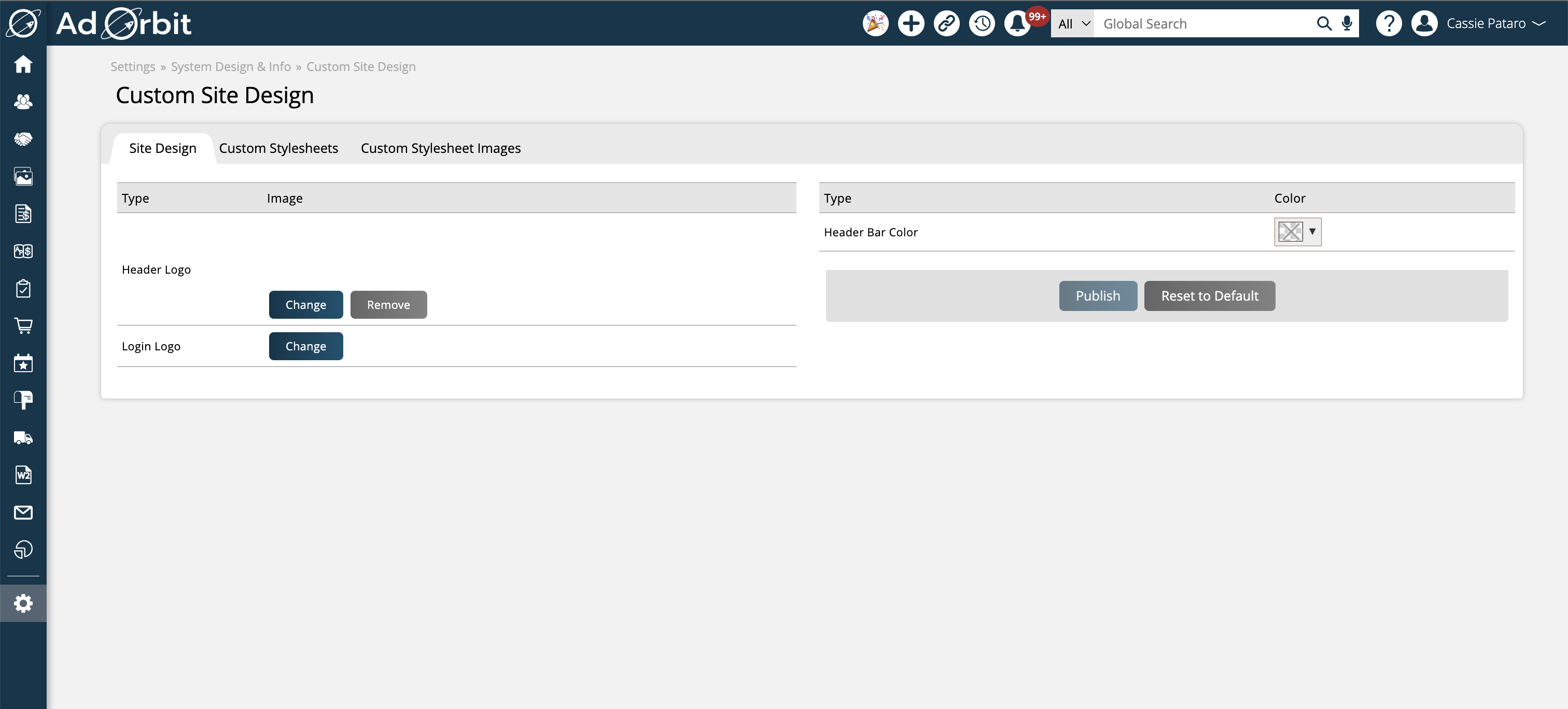This screenshot has width=1568, height=709.
Task: Open the Reports pie chart sidebar icon
Action: 23,549
